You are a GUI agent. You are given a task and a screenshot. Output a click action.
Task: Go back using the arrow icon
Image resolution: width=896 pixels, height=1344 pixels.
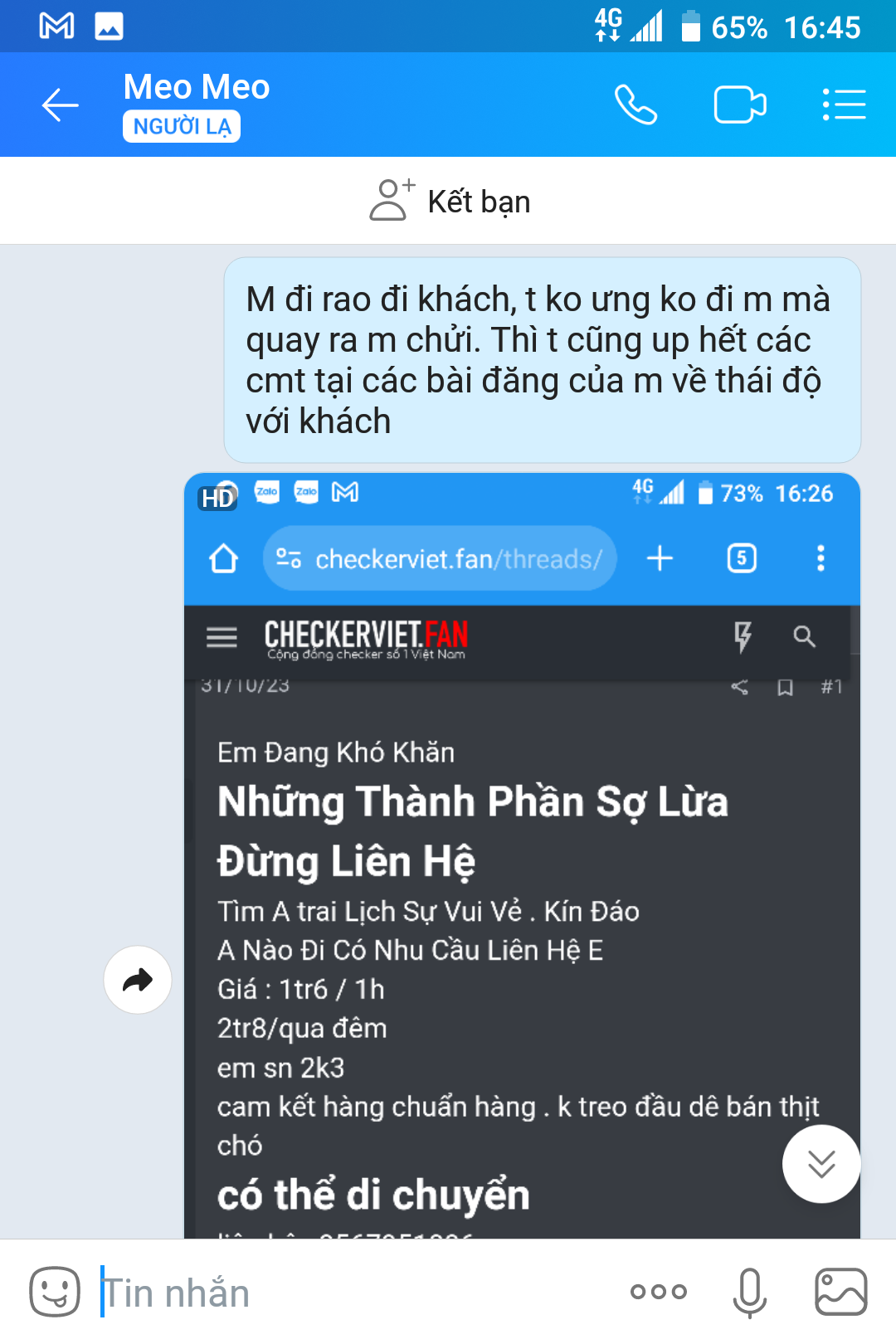click(61, 105)
